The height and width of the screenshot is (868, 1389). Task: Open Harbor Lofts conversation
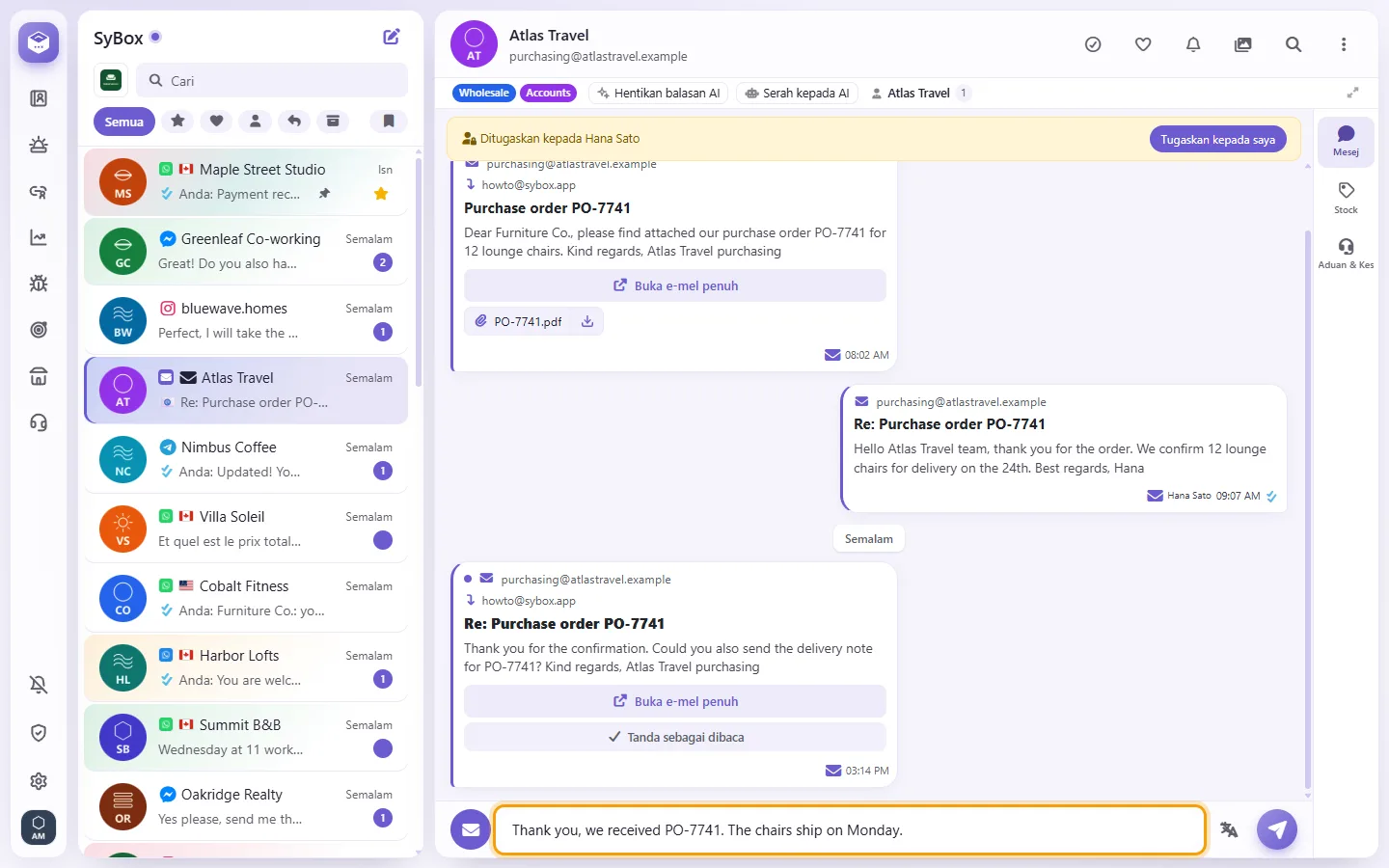(246, 667)
